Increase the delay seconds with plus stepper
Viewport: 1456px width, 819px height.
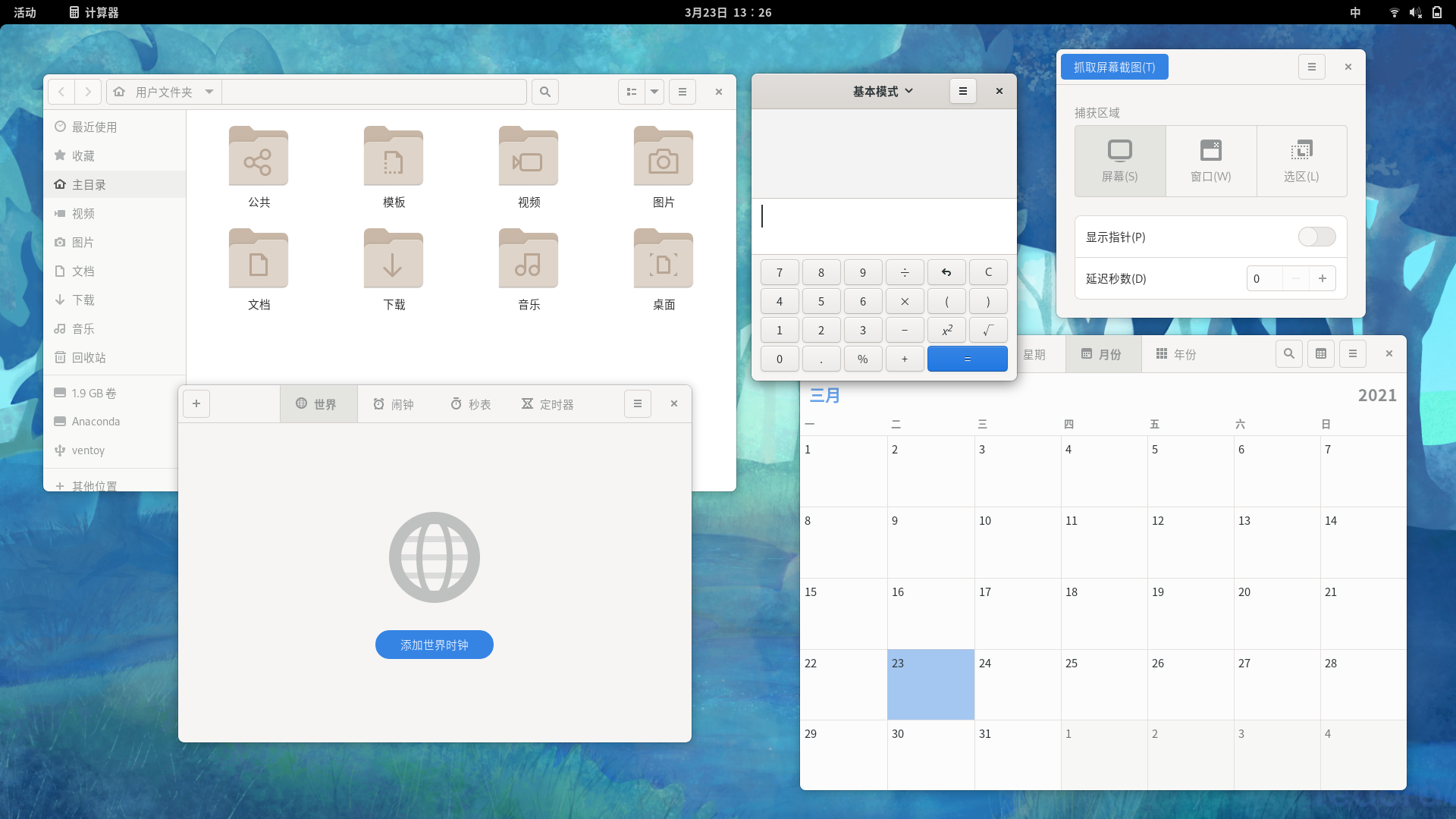pyautogui.click(x=1322, y=278)
